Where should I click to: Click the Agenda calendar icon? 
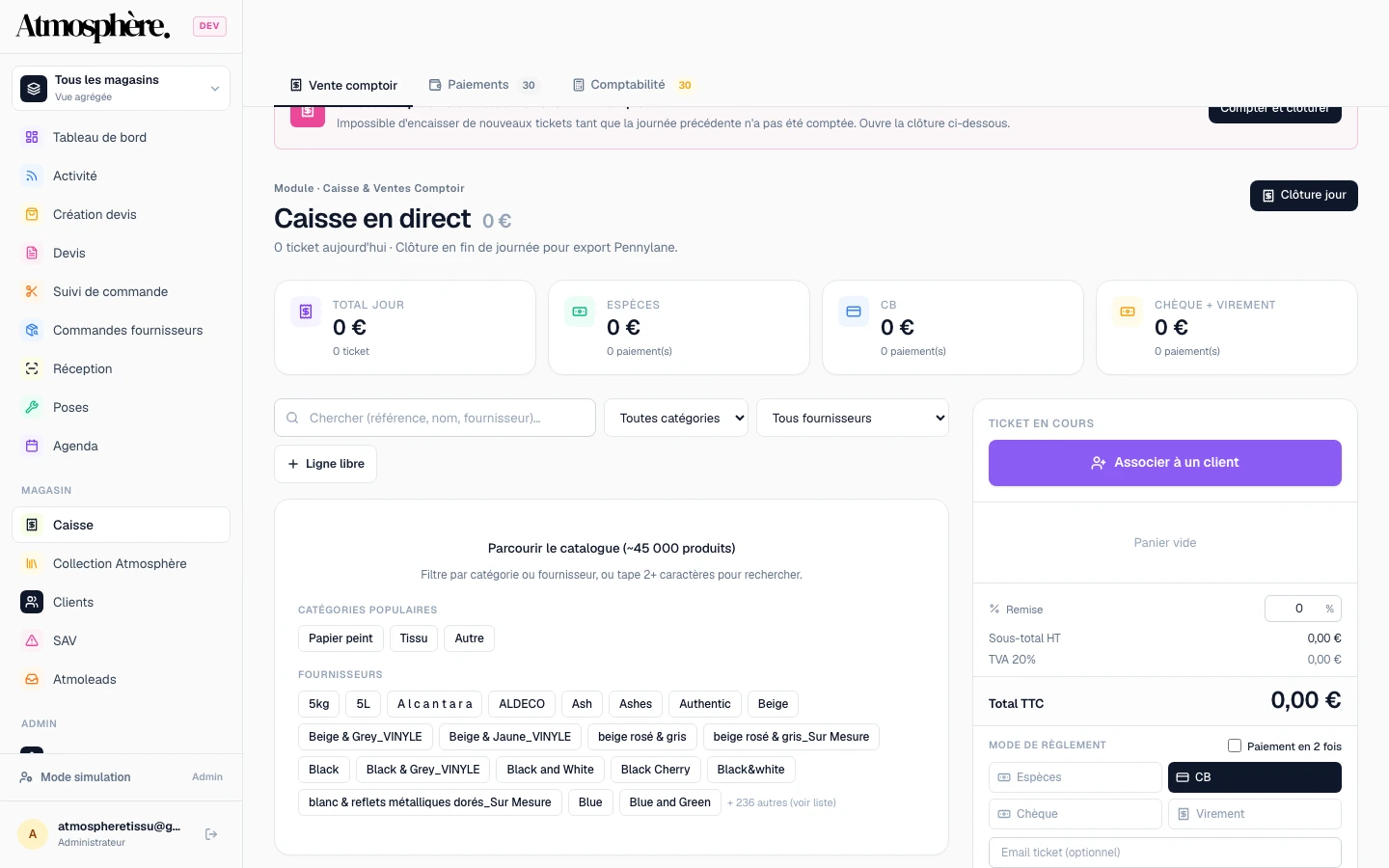[32, 446]
